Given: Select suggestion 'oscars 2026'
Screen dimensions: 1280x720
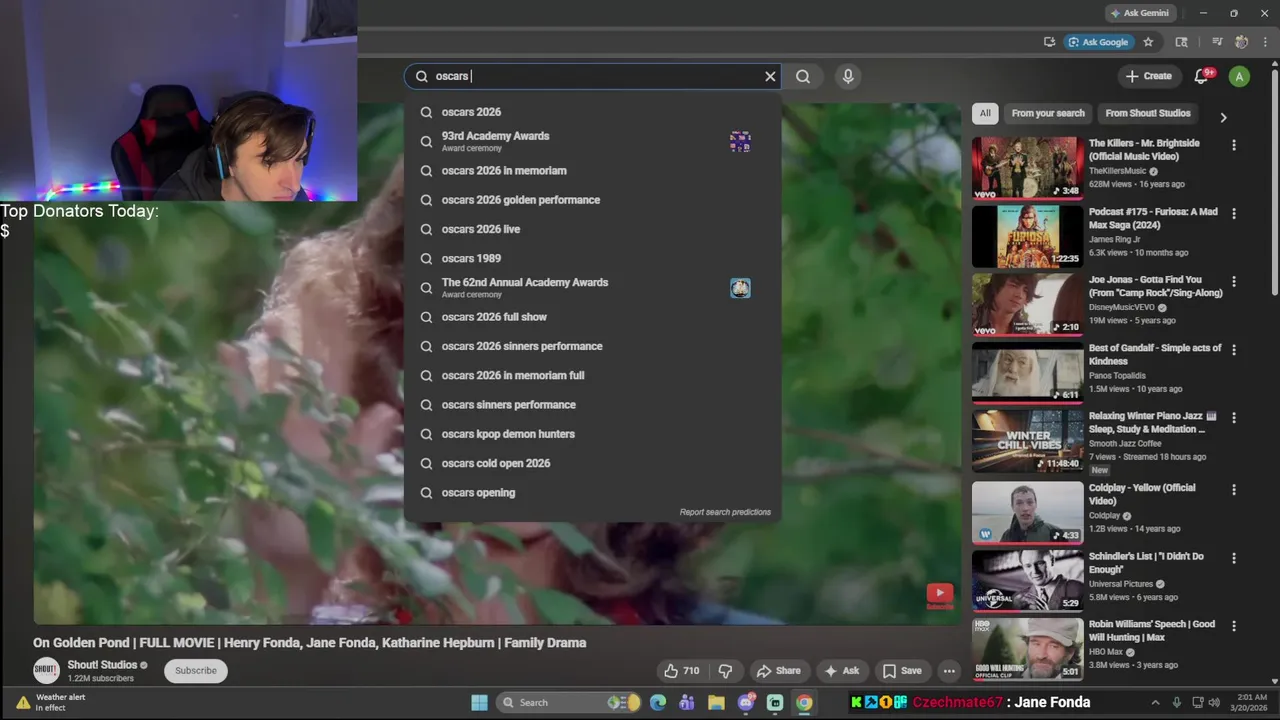Looking at the screenshot, I should 592,112.
